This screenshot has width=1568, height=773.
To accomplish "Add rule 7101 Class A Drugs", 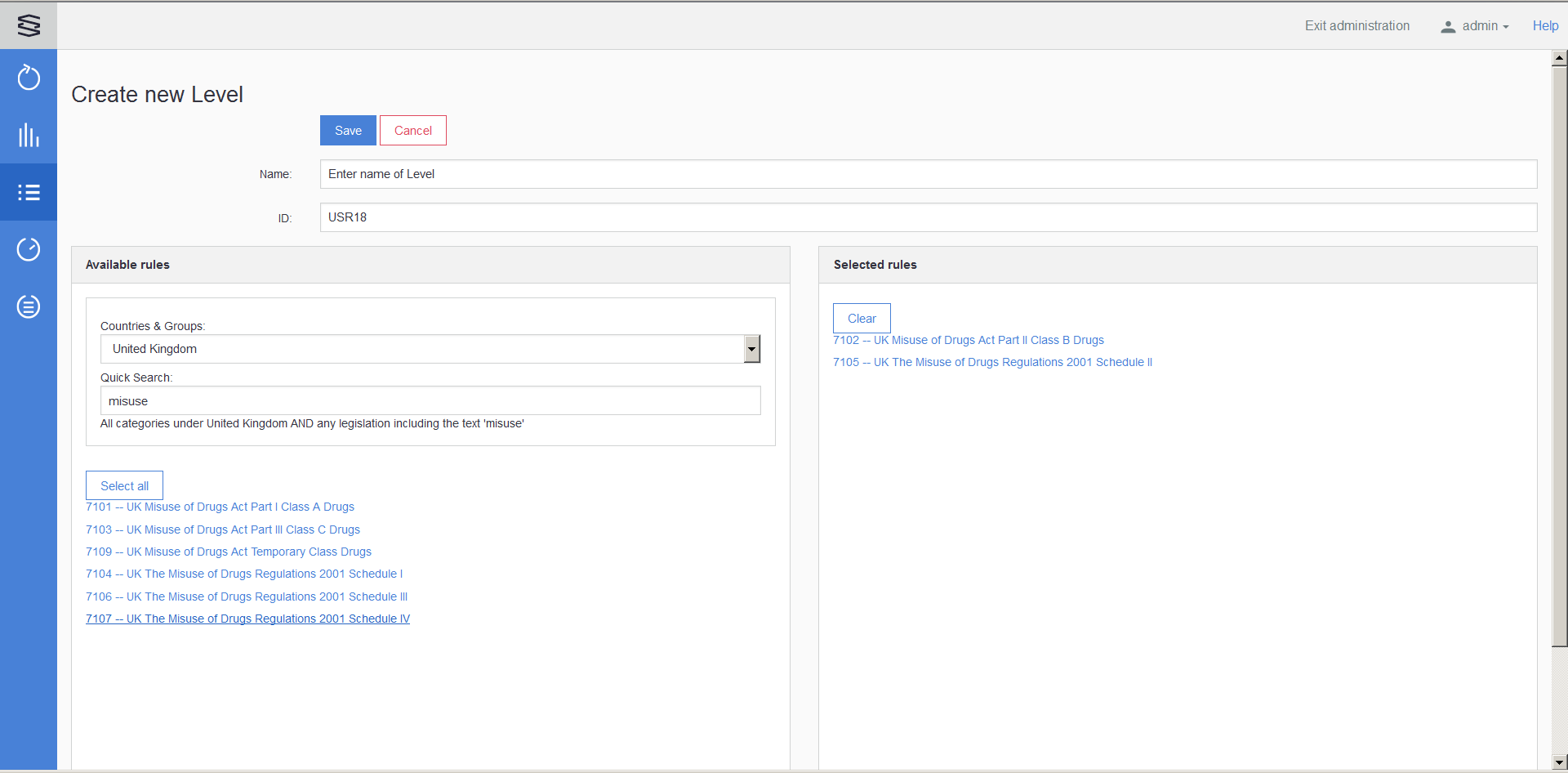I will 220,507.
